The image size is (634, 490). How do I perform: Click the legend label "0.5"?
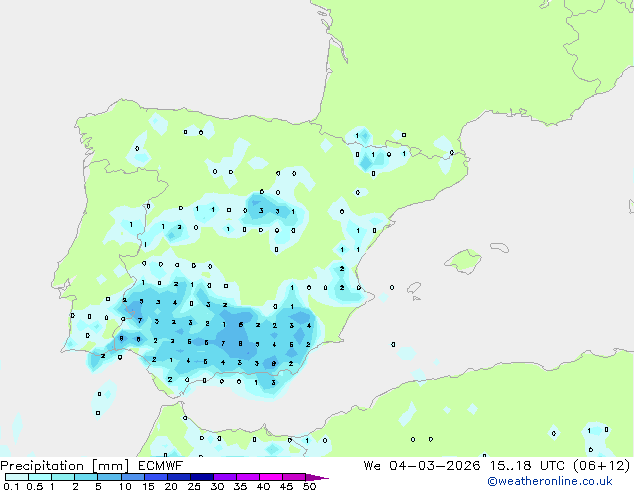coord(35,486)
